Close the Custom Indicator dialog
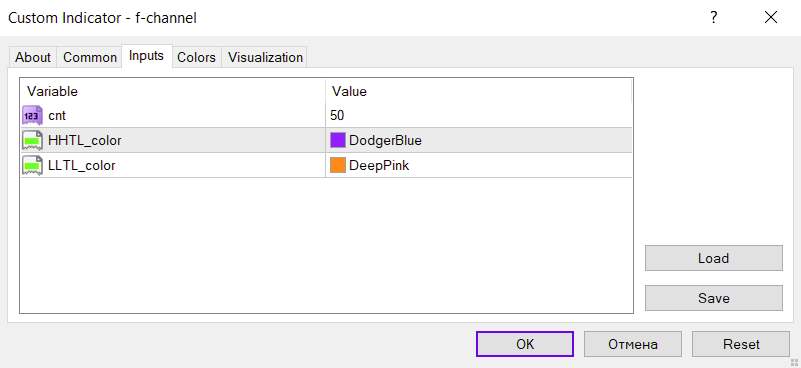801x368 pixels. (x=770, y=18)
